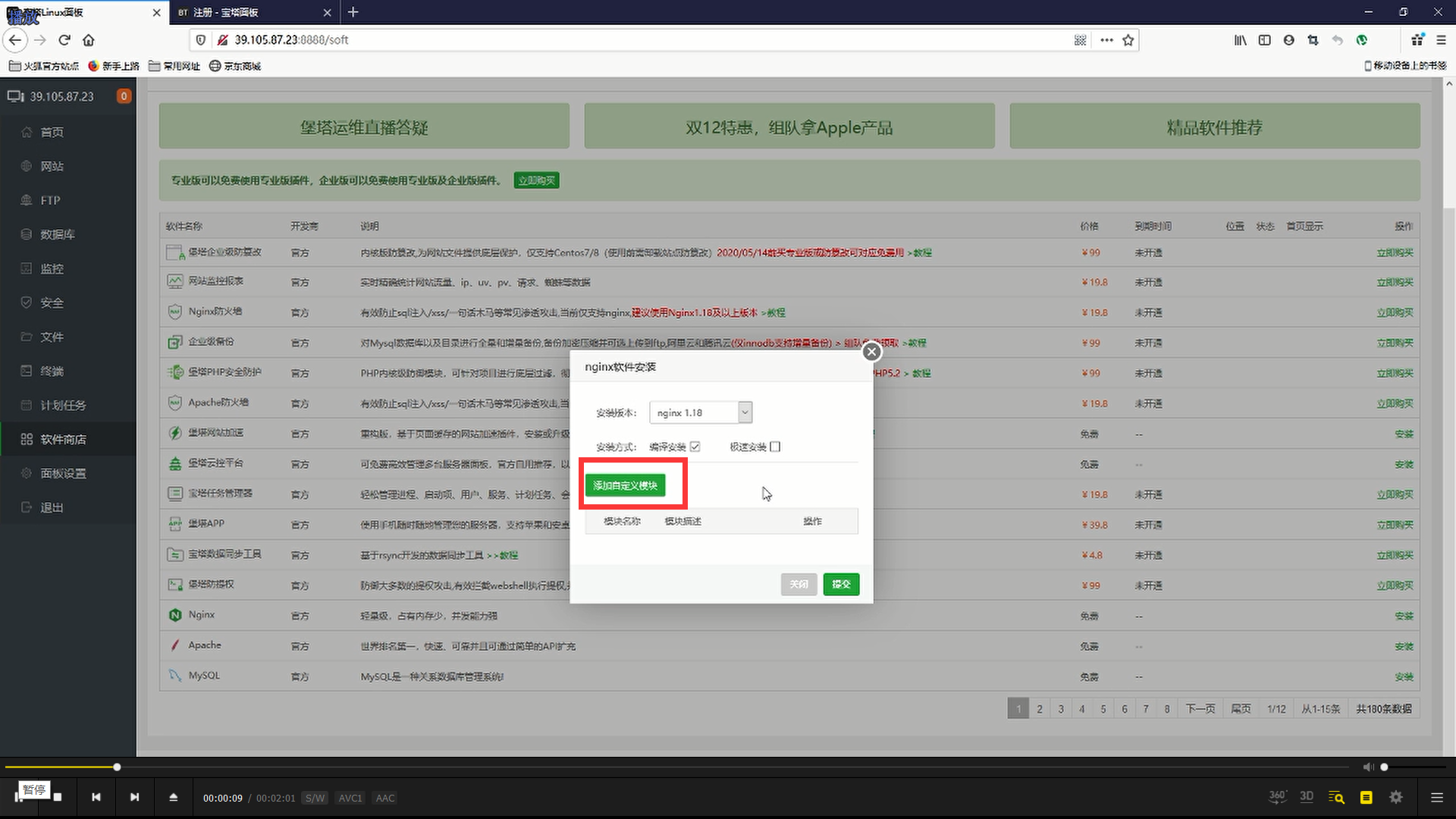Bookmark this page with star icon
Screen dimensions: 1456x819
[x=1128, y=40]
